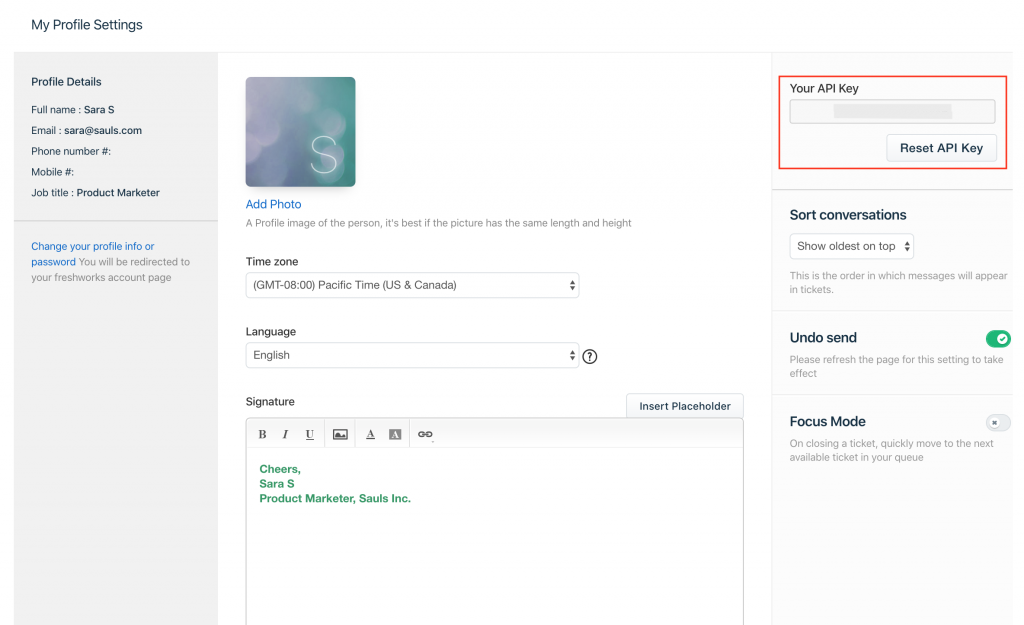1024x625 pixels.
Task: Click the underline icon in signature toolbar
Action: (x=310, y=435)
